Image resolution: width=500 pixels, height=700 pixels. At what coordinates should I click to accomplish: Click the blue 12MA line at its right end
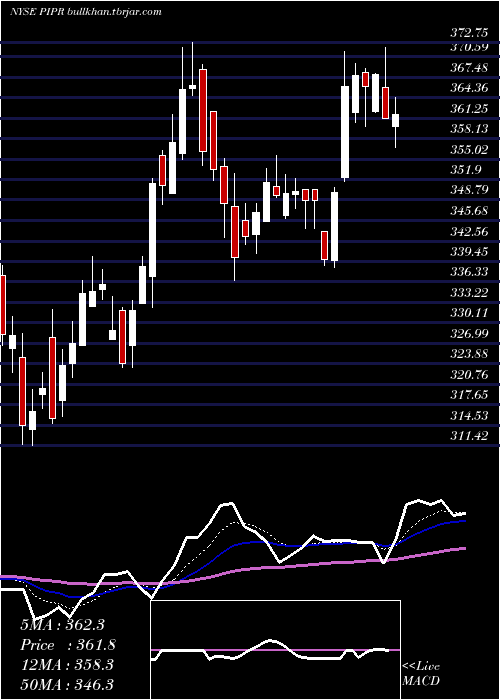pos(463,521)
